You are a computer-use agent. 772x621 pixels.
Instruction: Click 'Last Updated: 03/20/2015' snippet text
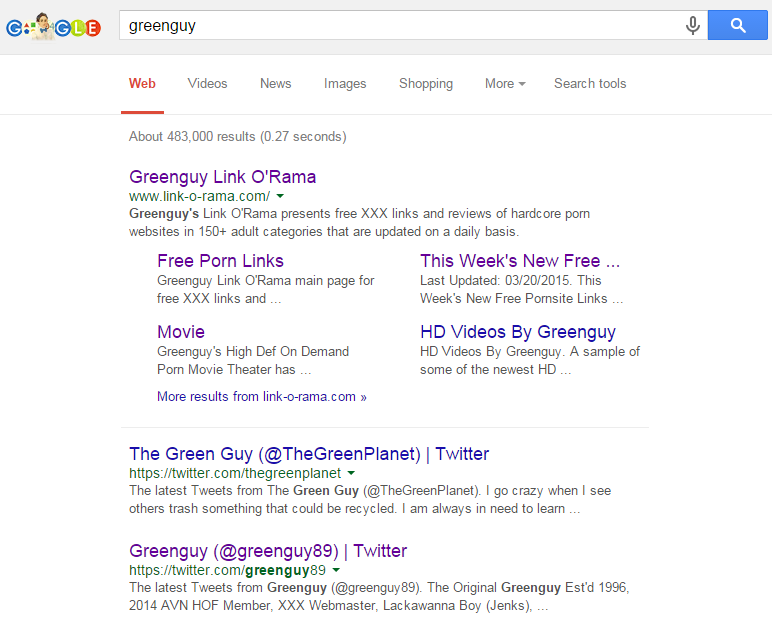496,280
